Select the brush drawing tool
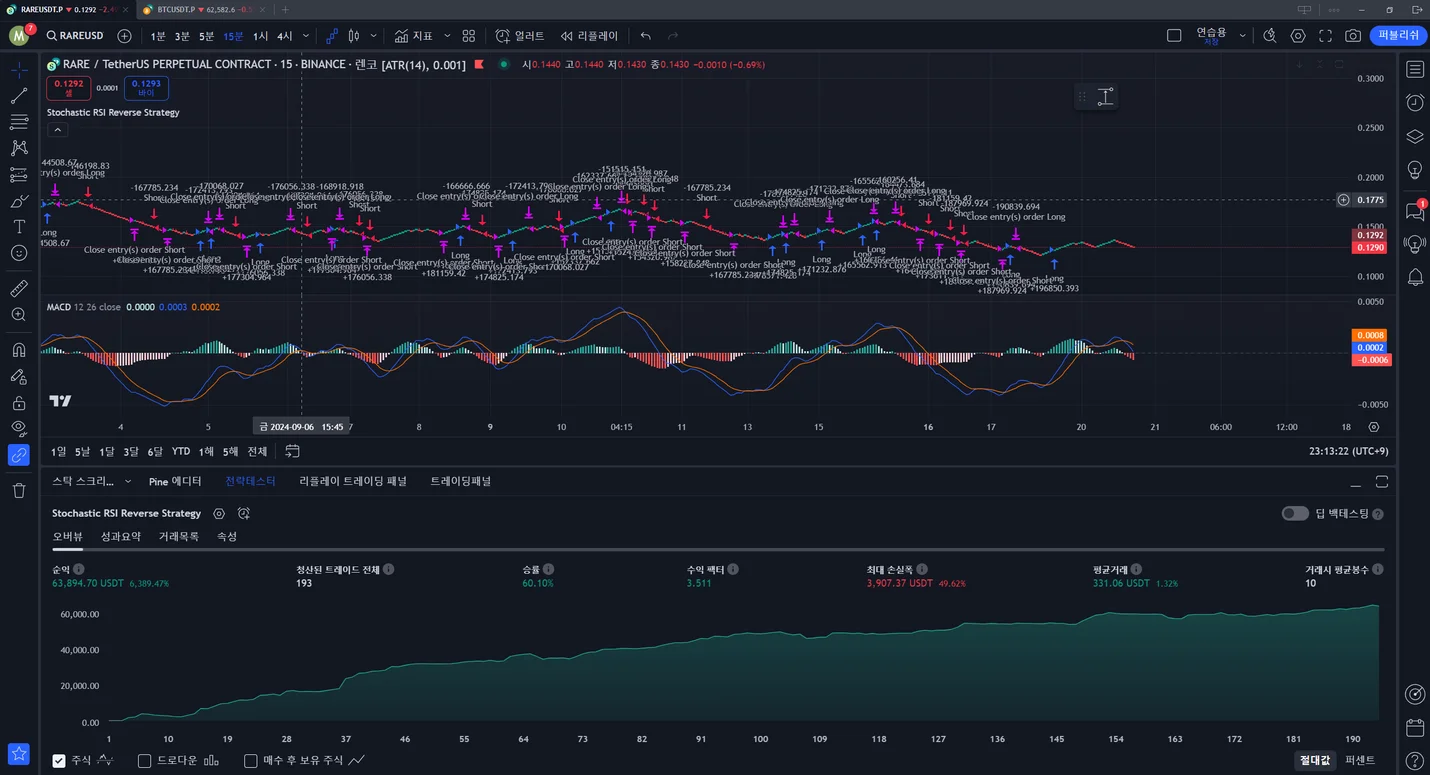Image resolution: width=1430 pixels, height=775 pixels. tap(19, 201)
